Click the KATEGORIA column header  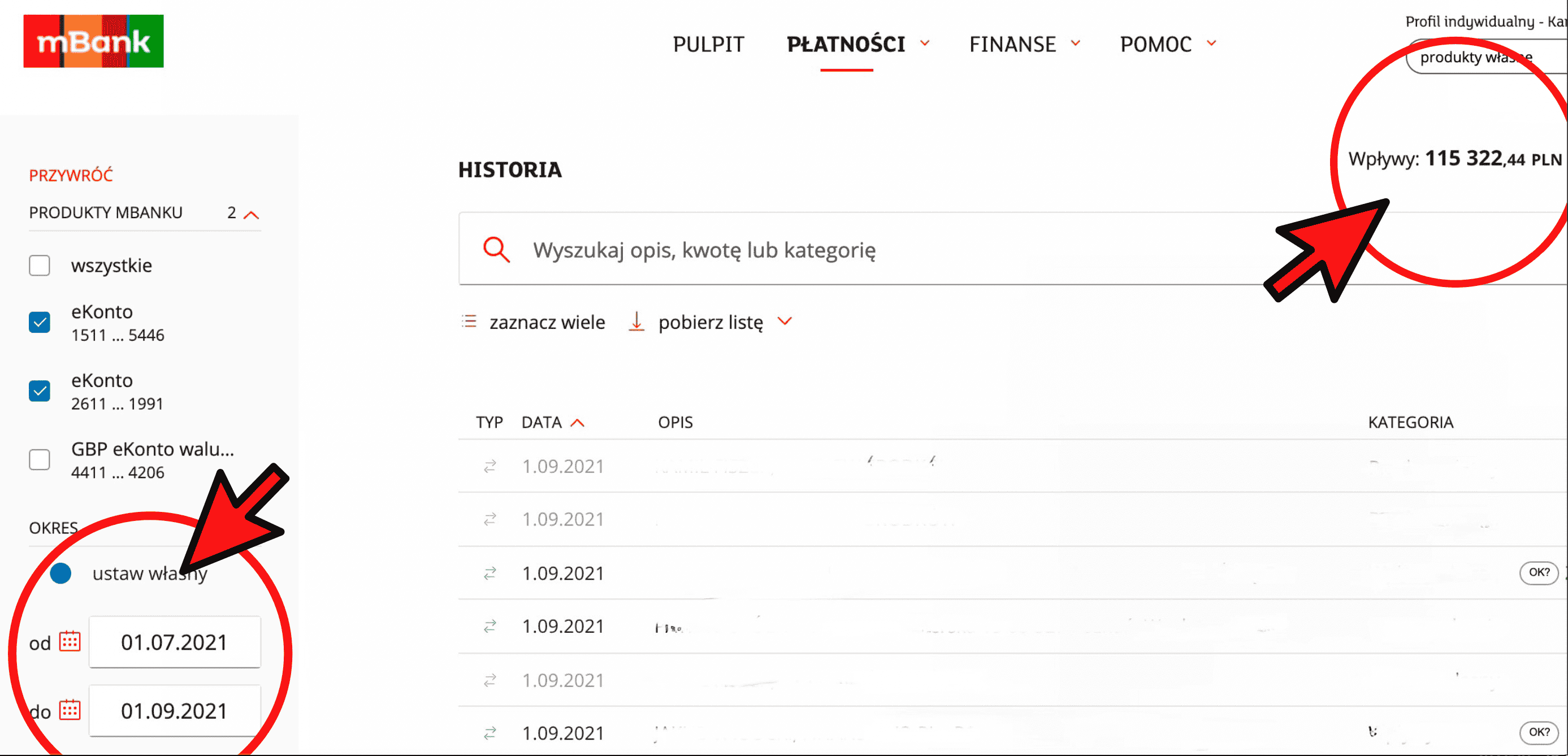1410,423
